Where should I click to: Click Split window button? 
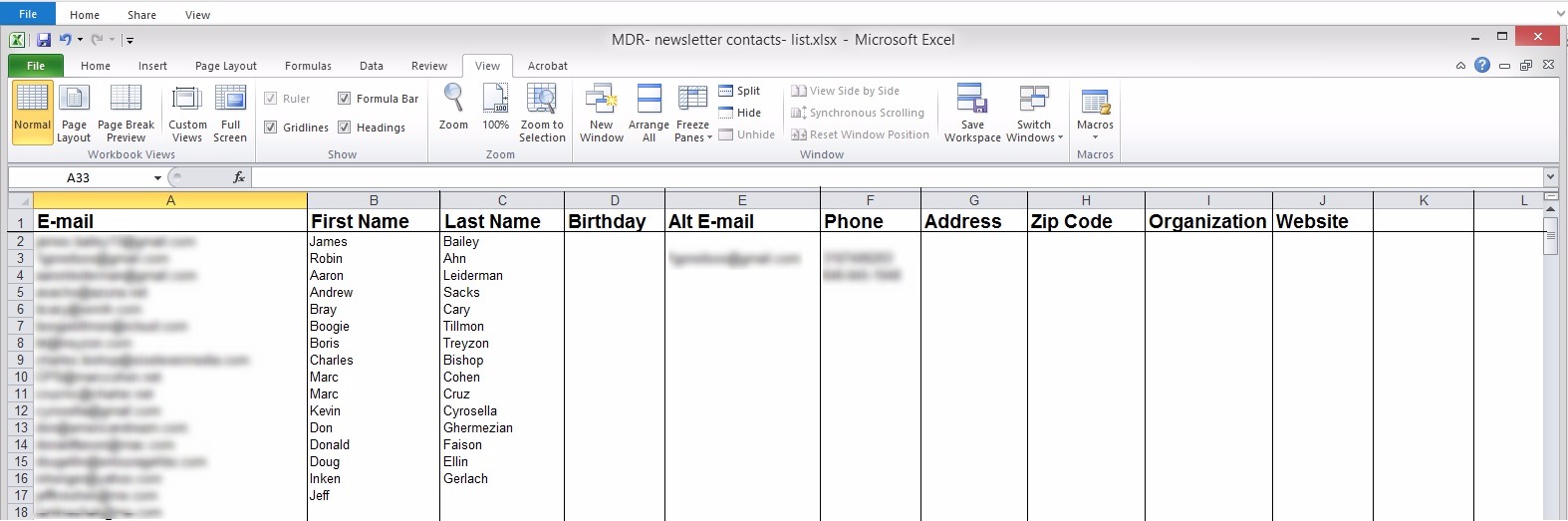coord(739,91)
